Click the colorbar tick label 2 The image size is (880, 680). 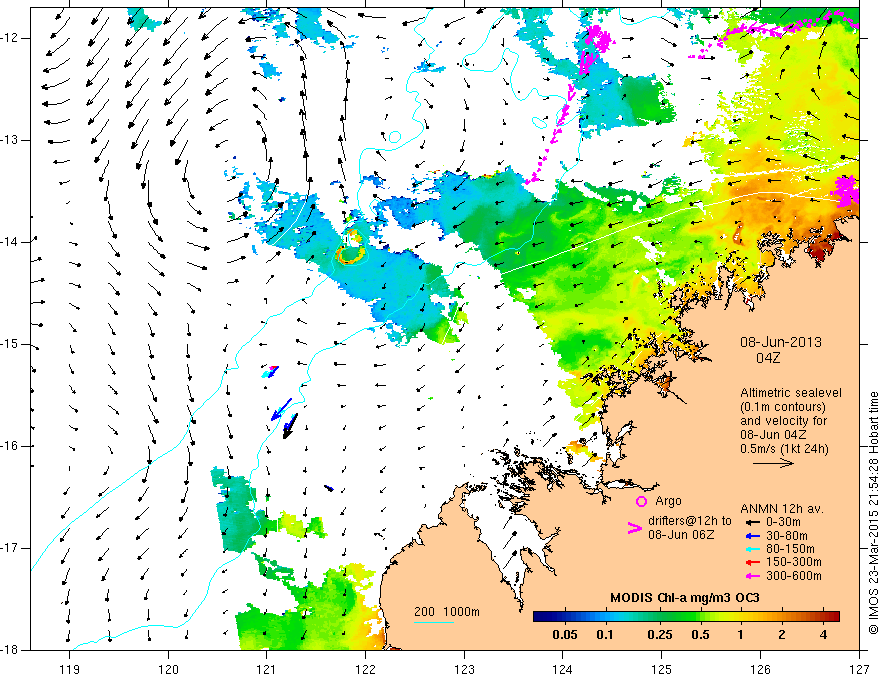[x=782, y=635]
